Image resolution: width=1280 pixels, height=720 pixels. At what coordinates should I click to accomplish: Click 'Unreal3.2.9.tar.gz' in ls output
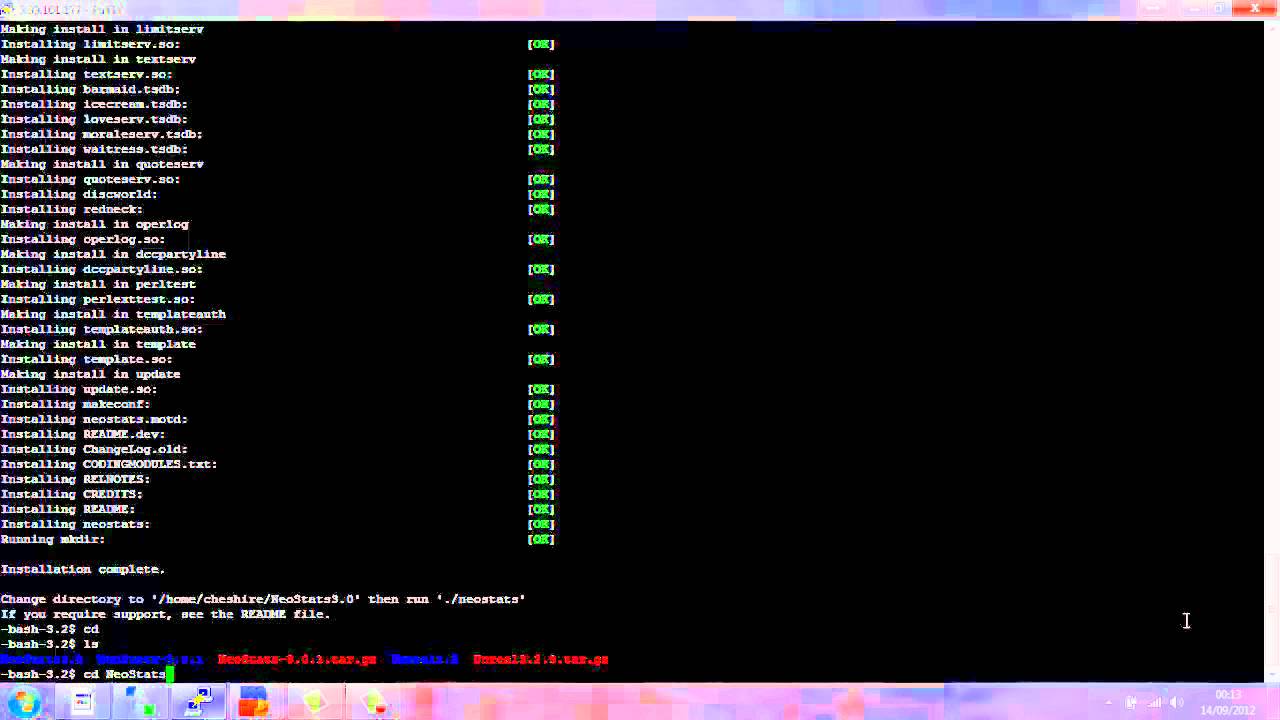(540, 659)
